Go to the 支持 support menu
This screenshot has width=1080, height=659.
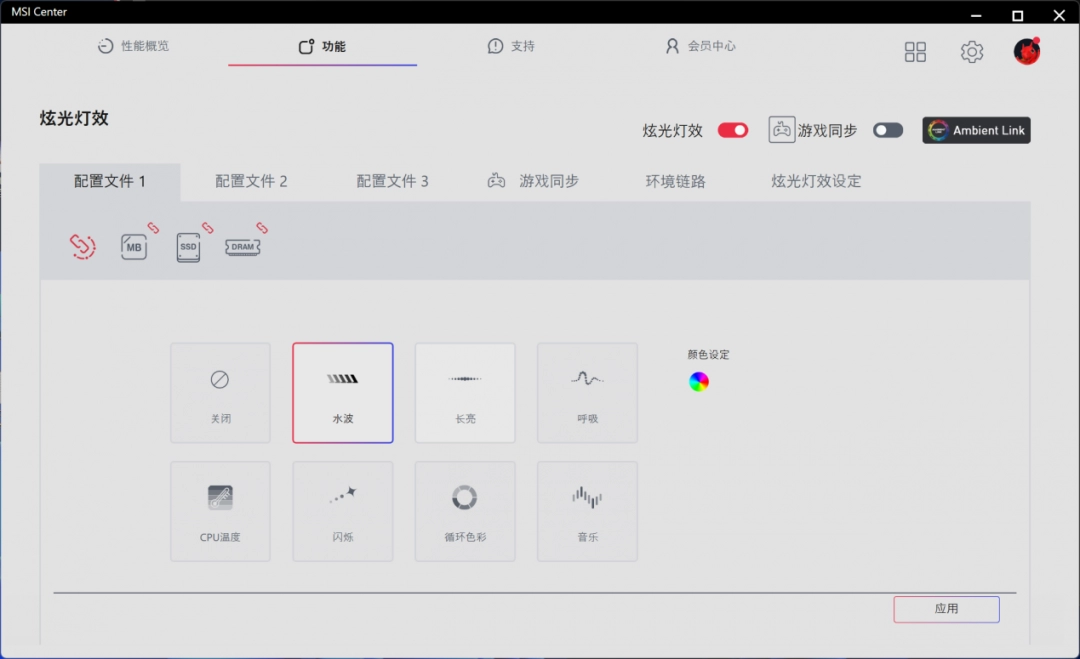pyautogui.click(x=511, y=46)
